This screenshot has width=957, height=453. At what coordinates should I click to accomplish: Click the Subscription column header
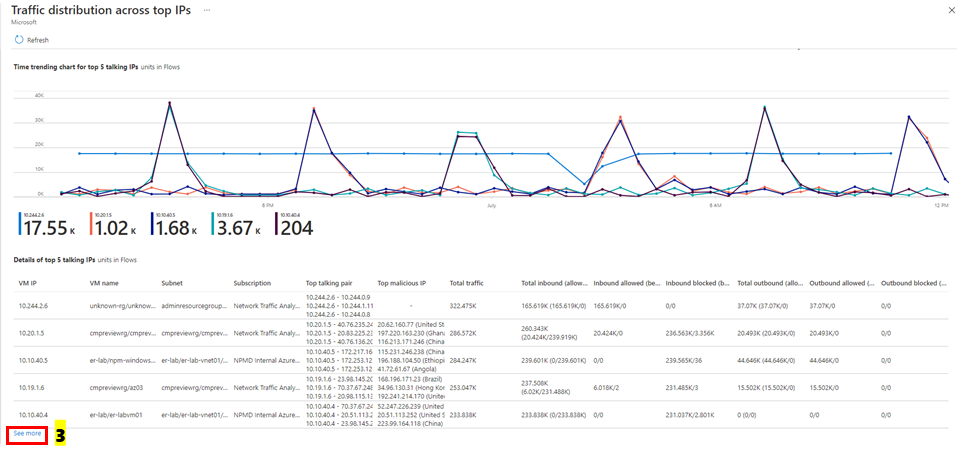pyautogui.click(x=252, y=284)
